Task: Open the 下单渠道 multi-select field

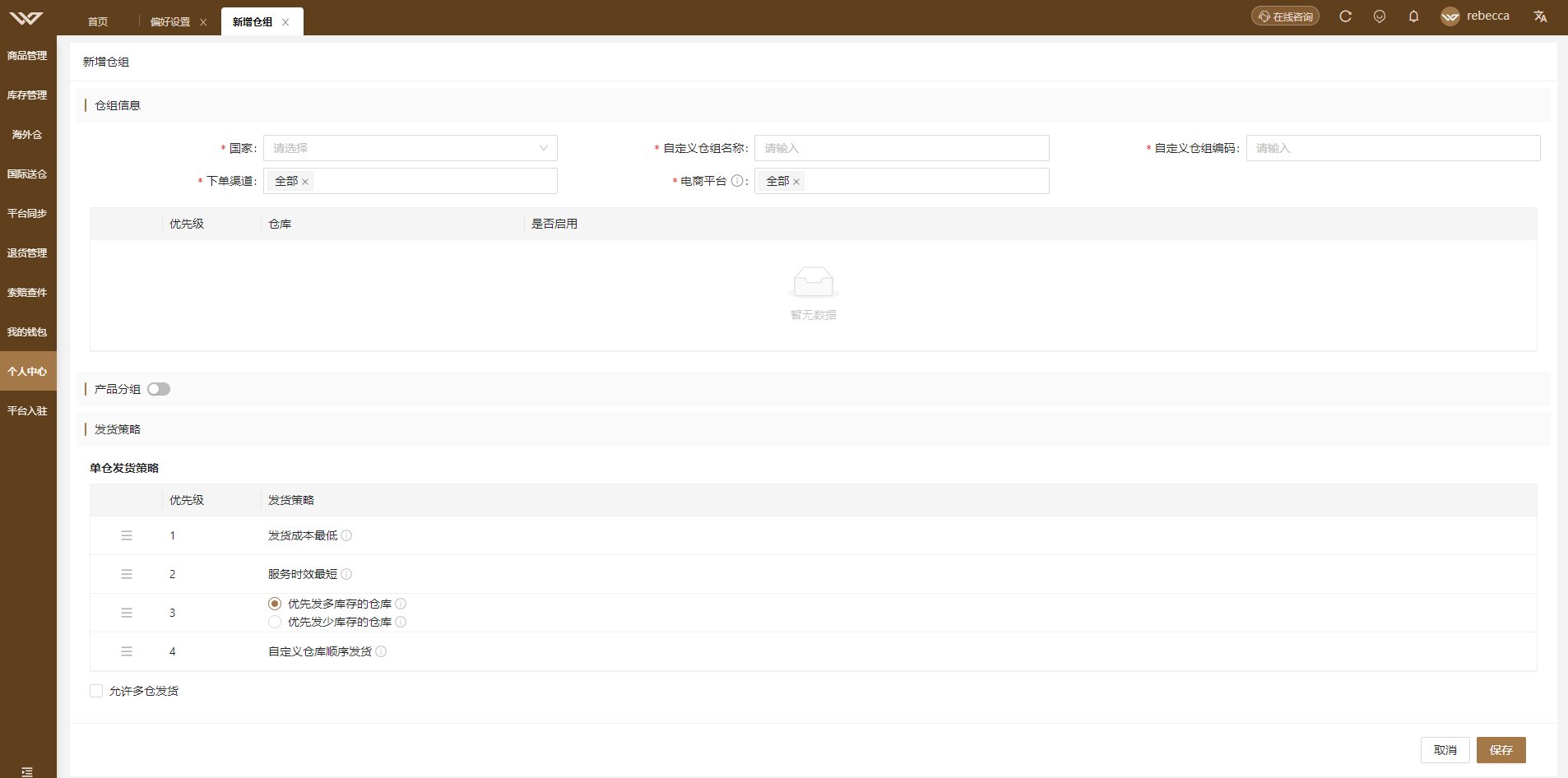Action: point(411,181)
